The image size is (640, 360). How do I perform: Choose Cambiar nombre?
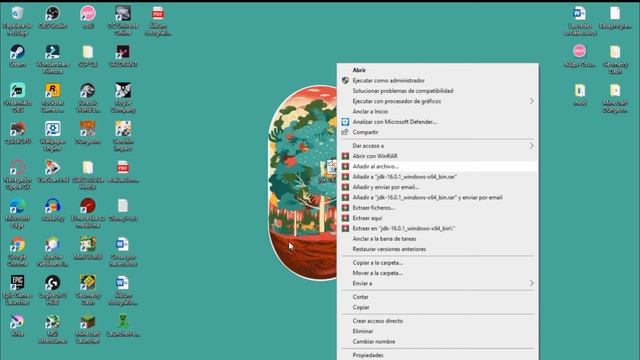pyautogui.click(x=438, y=341)
